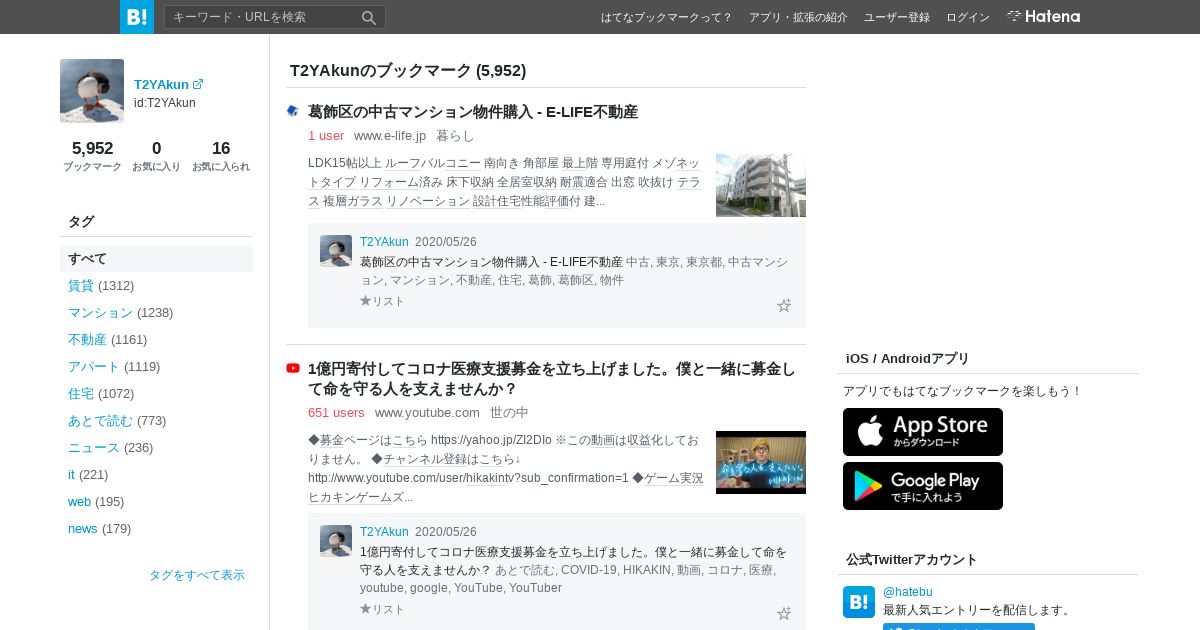
Task: Focus the keyword and URL search field
Action: click(x=262, y=17)
